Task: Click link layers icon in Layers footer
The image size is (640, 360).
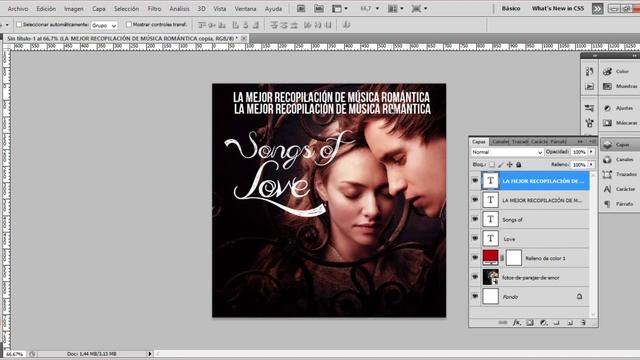Action: coord(503,322)
